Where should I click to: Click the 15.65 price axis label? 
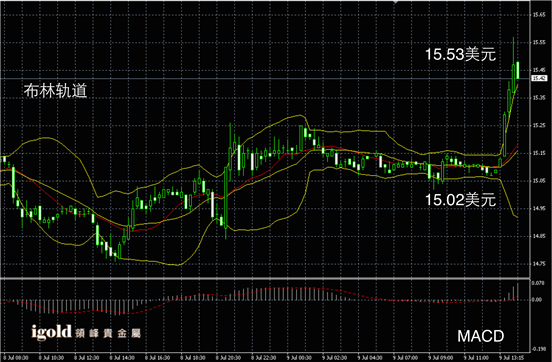pyautogui.click(x=539, y=15)
